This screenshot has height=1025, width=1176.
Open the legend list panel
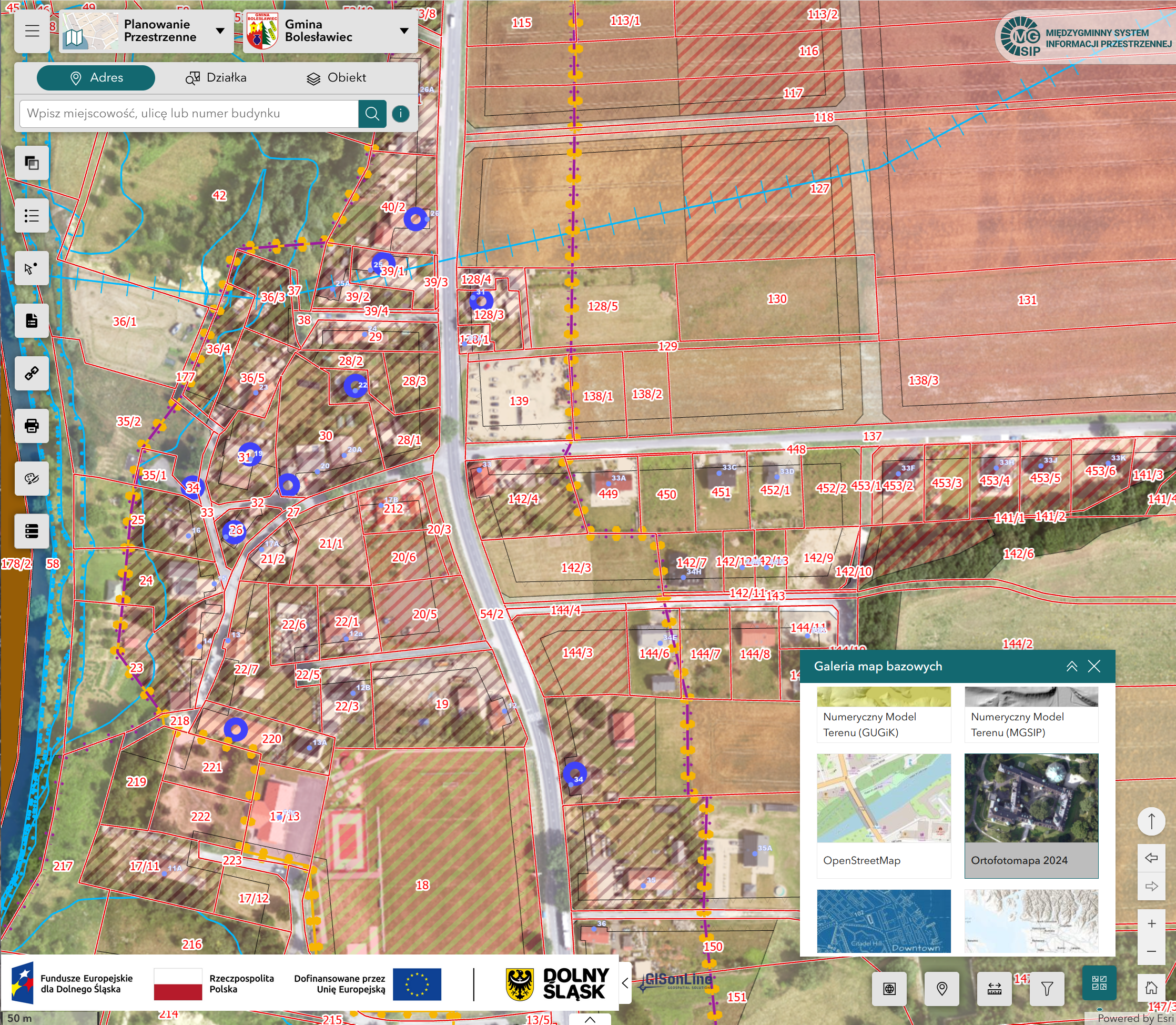click(32, 216)
